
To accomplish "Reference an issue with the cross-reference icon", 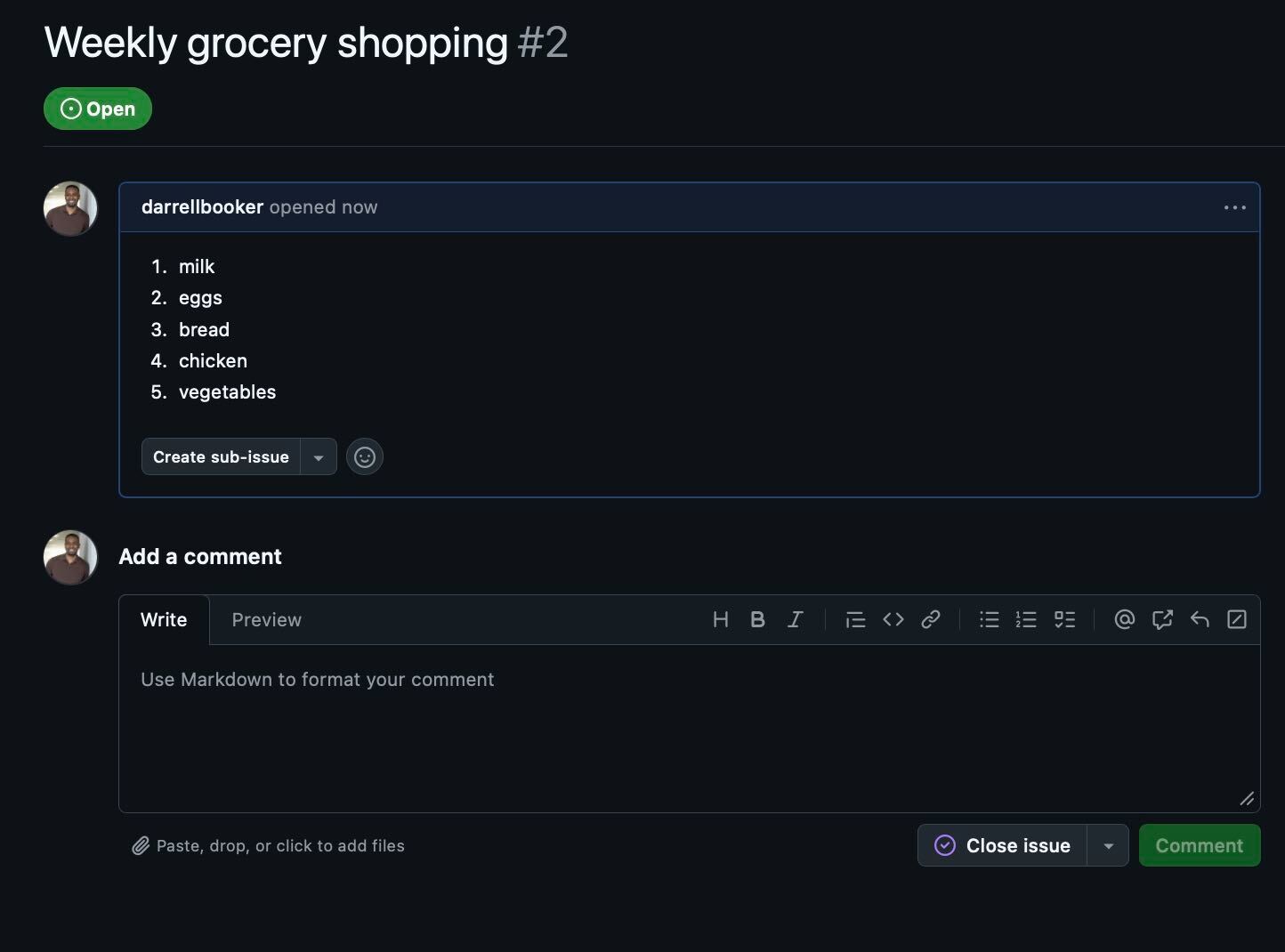I will pos(1162,619).
